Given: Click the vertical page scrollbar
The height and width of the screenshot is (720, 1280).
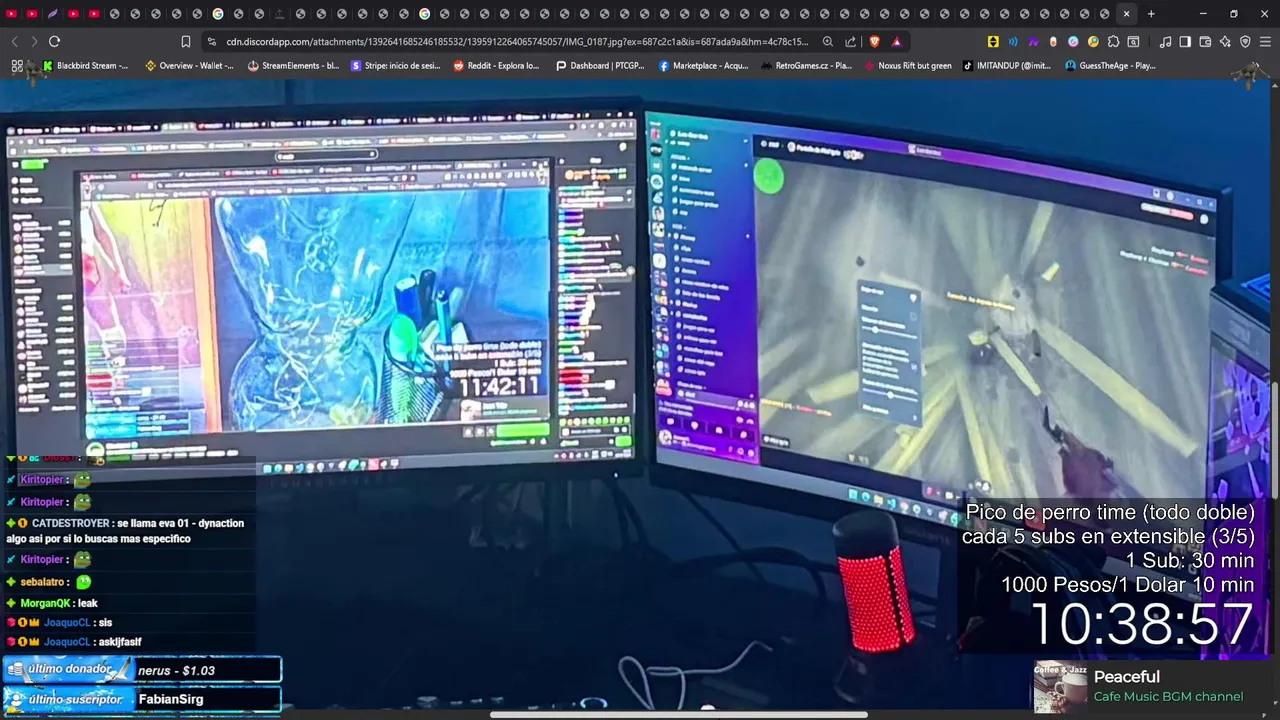Looking at the screenshot, I should (x=1275, y=440).
